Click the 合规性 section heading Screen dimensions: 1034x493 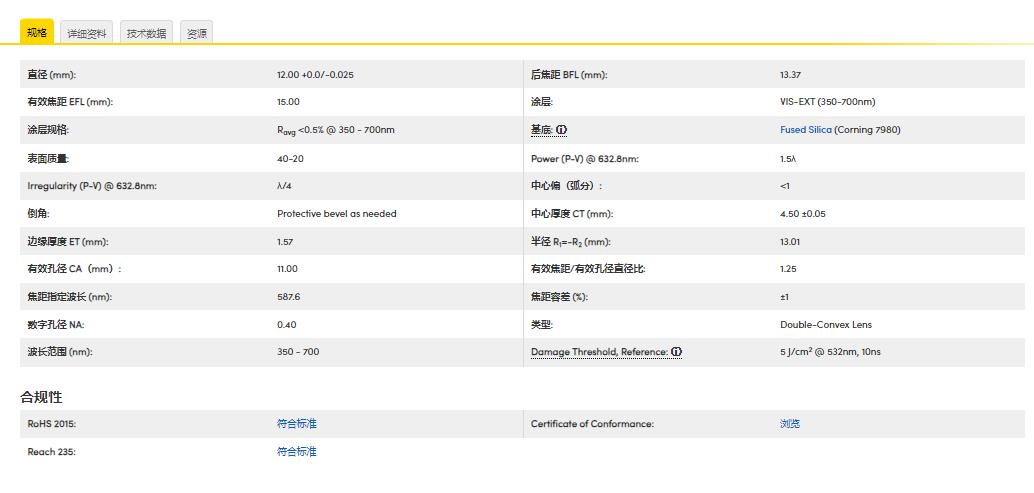pos(41,397)
